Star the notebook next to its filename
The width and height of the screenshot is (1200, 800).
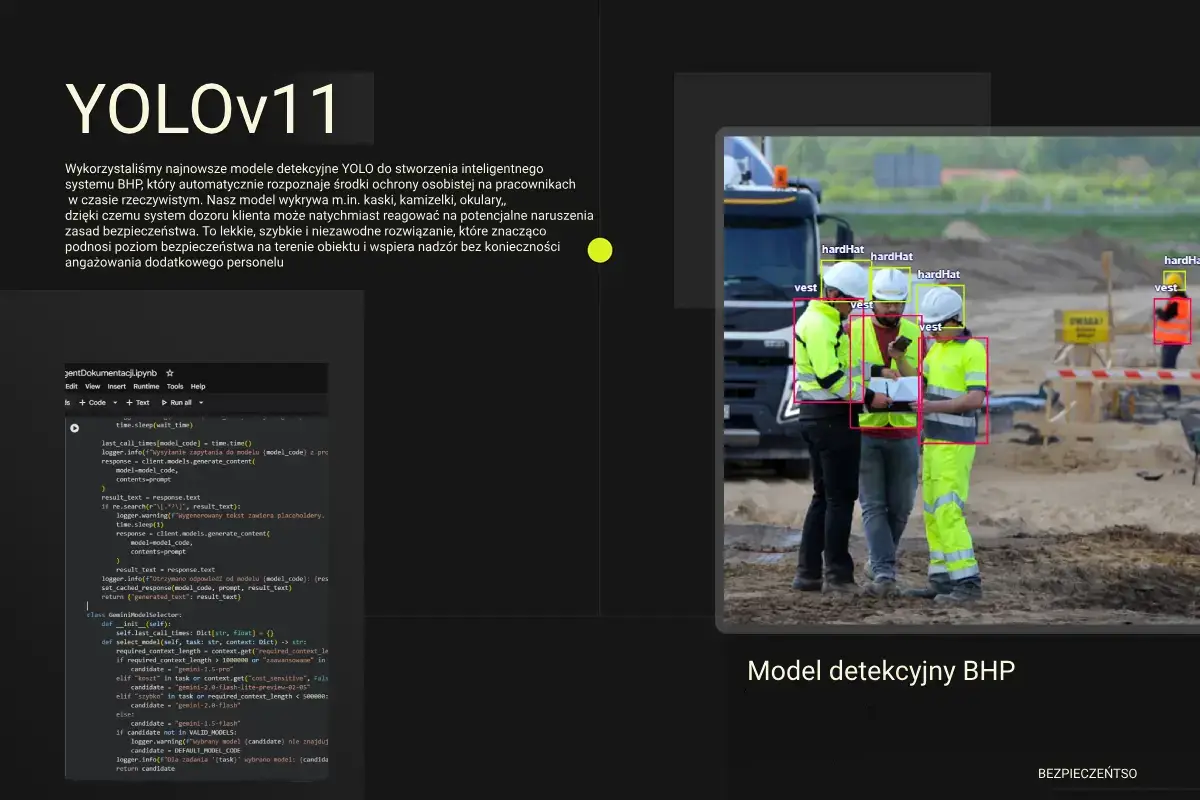tap(170, 372)
